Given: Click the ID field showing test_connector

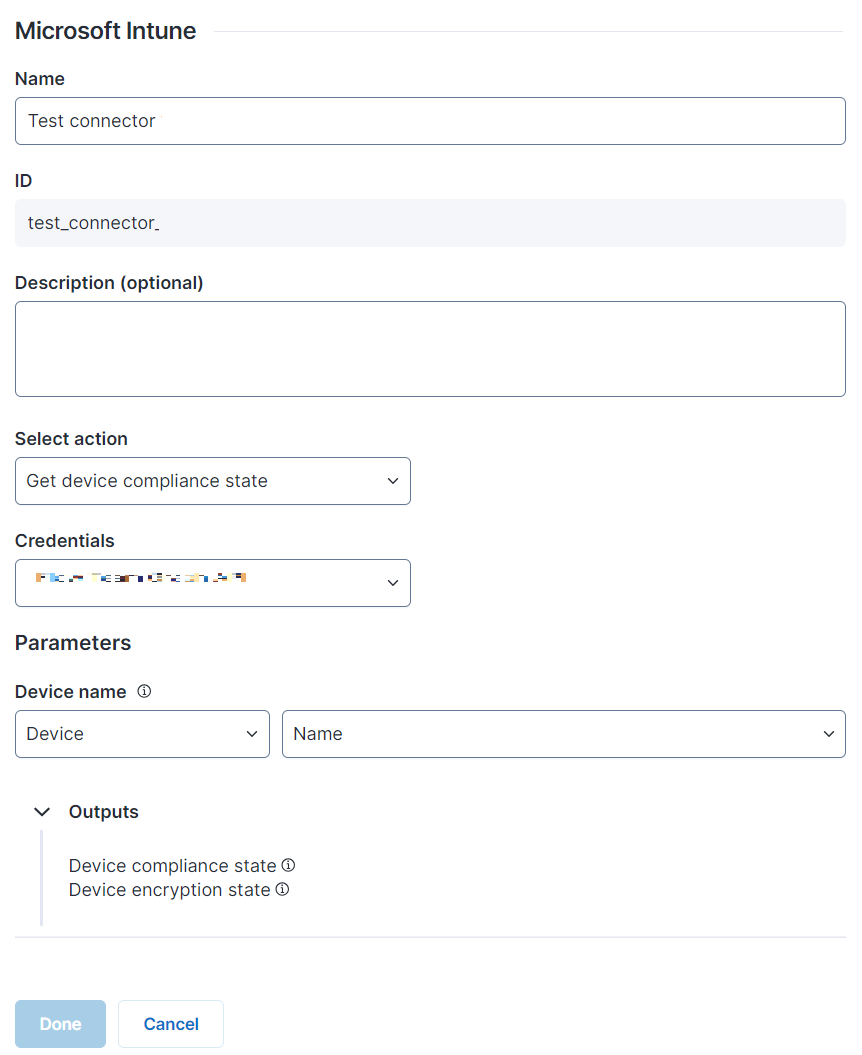Looking at the screenshot, I should [x=430, y=223].
